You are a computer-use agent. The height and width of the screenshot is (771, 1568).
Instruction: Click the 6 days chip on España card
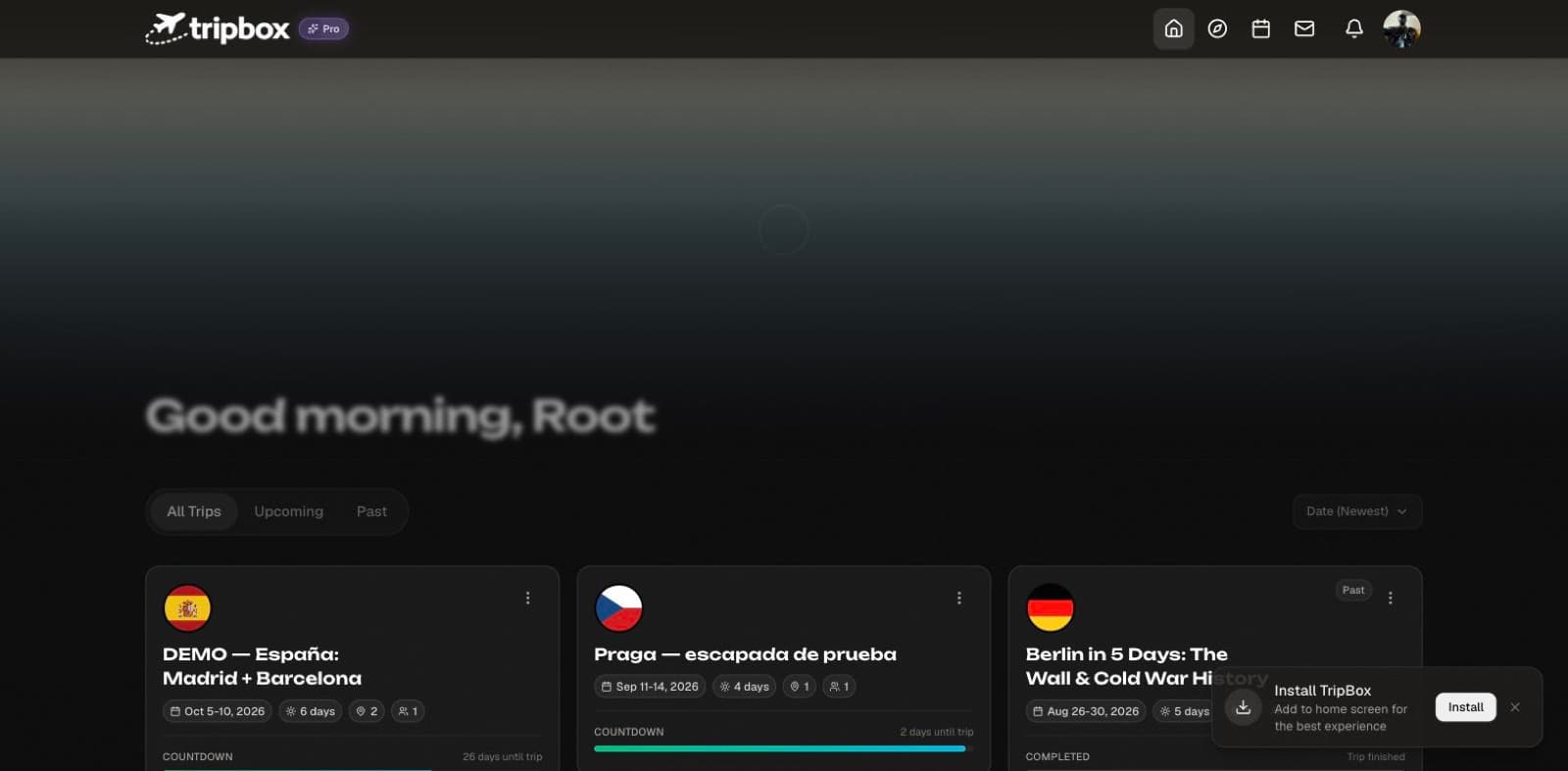coord(310,711)
